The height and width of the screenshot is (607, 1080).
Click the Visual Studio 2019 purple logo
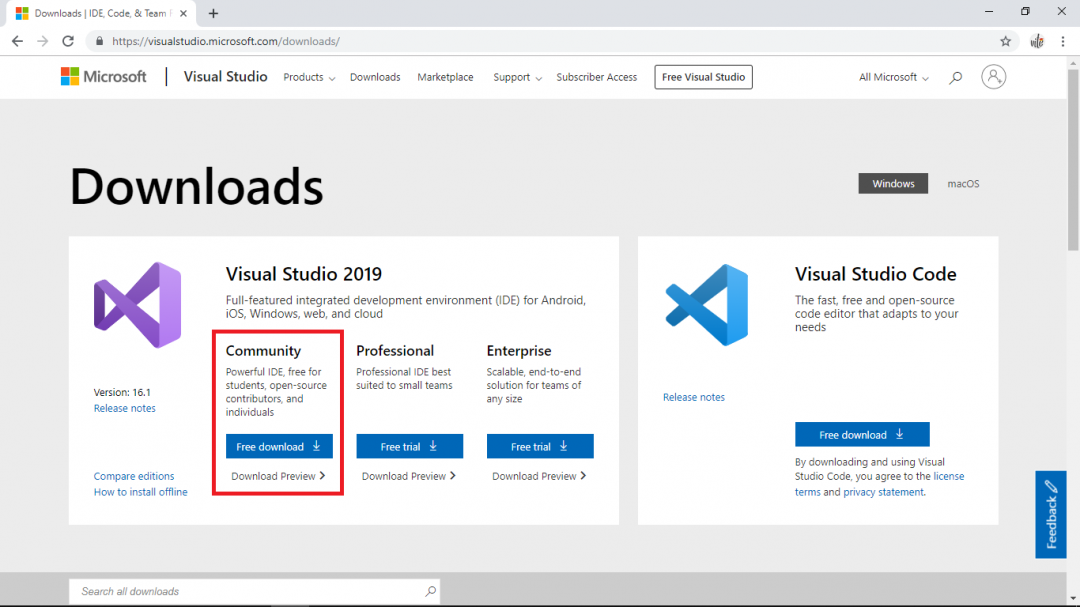(x=140, y=303)
